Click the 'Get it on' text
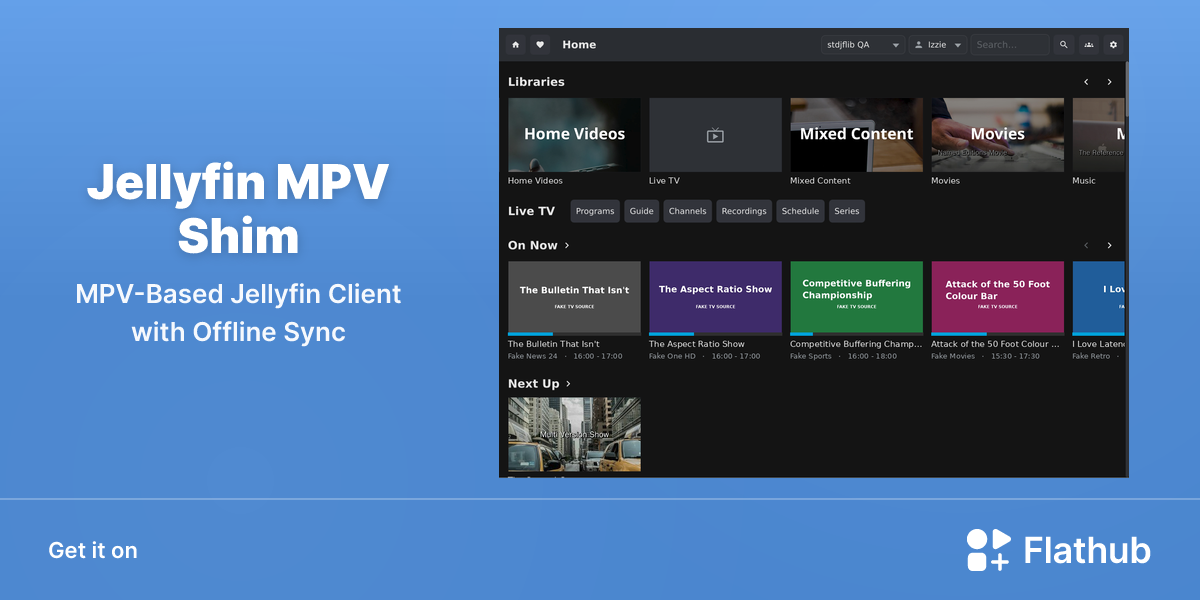The width and height of the screenshot is (1200, 600). pos(93,550)
